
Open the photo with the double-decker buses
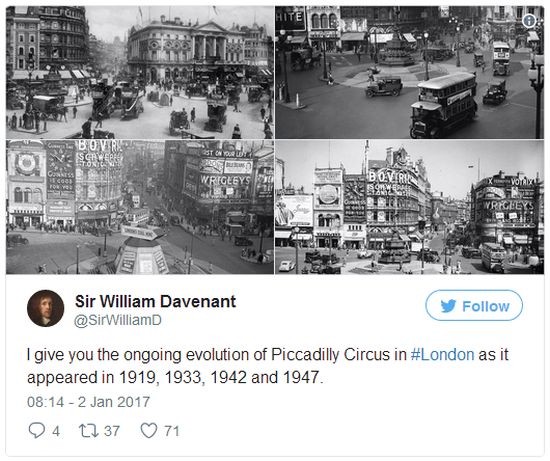[x=409, y=72]
